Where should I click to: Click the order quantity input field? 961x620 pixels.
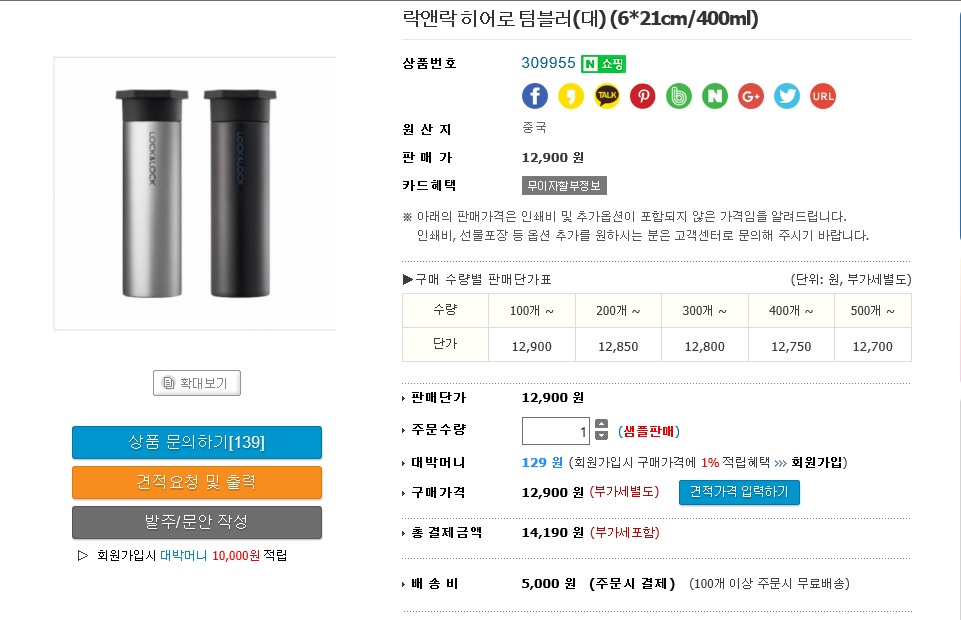(x=556, y=431)
